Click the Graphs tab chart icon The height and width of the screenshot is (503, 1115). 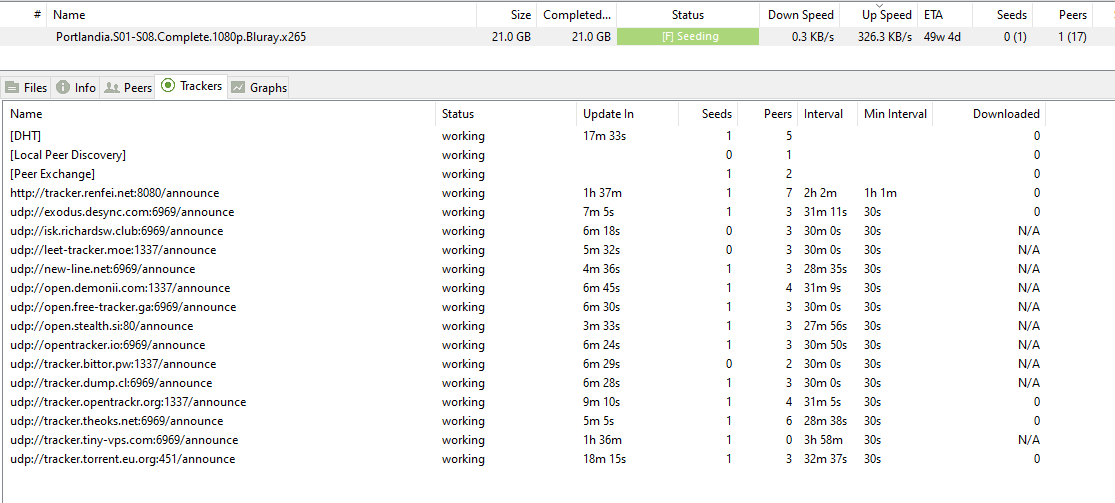point(238,88)
